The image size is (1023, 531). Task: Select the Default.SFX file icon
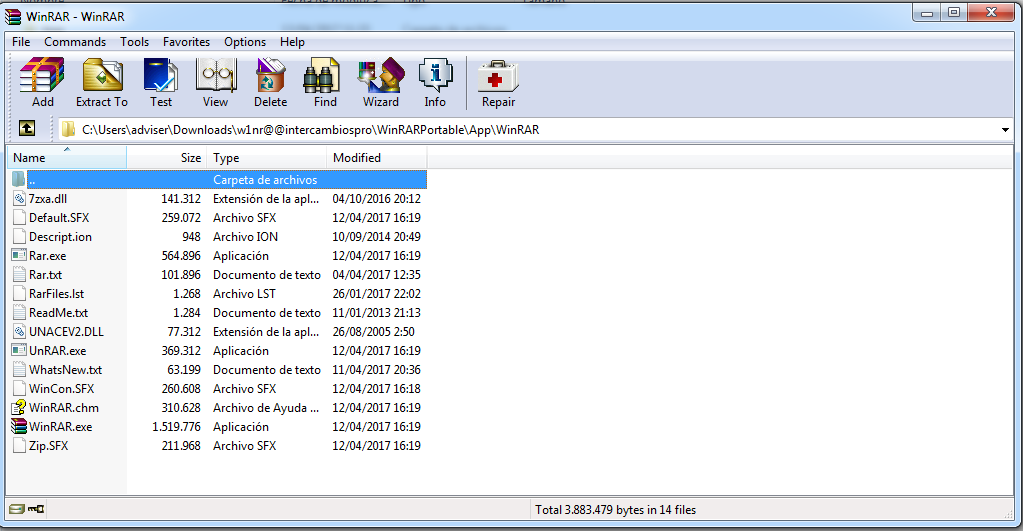[20, 217]
